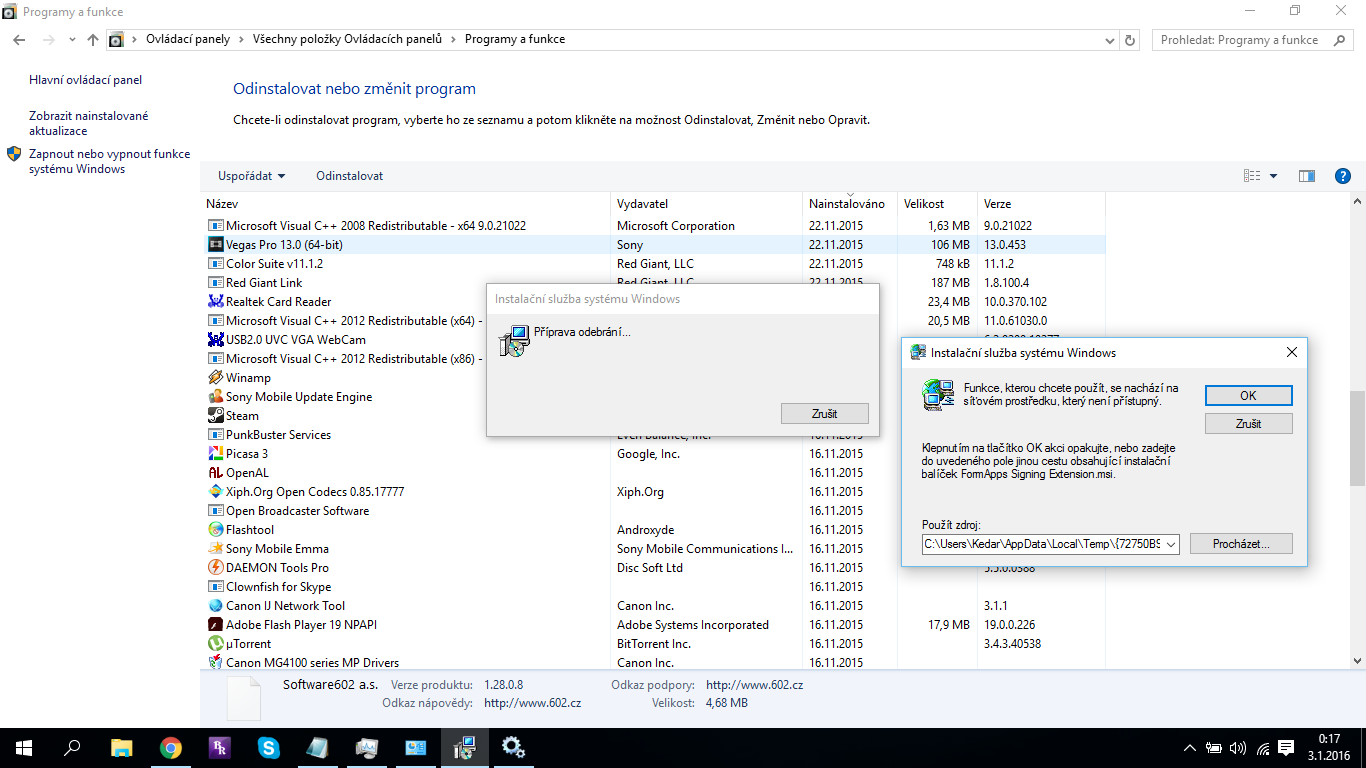Image resolution: width=1366 pixels, height=768 pixels.
Task: Click the program list vertical scrollbar thumb
Action: pyautogui.click(x=1357, y=438)
